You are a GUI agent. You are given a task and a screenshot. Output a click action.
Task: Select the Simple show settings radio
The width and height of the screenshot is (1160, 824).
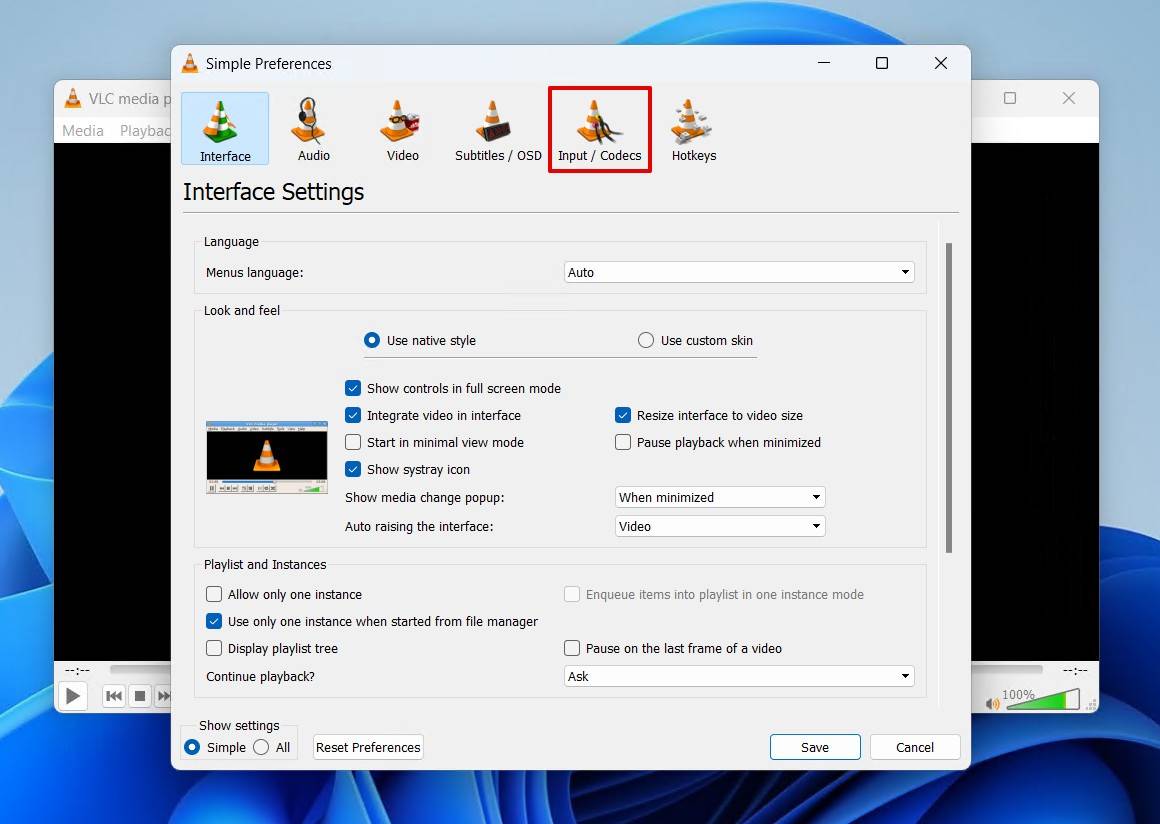click(215, 747)
